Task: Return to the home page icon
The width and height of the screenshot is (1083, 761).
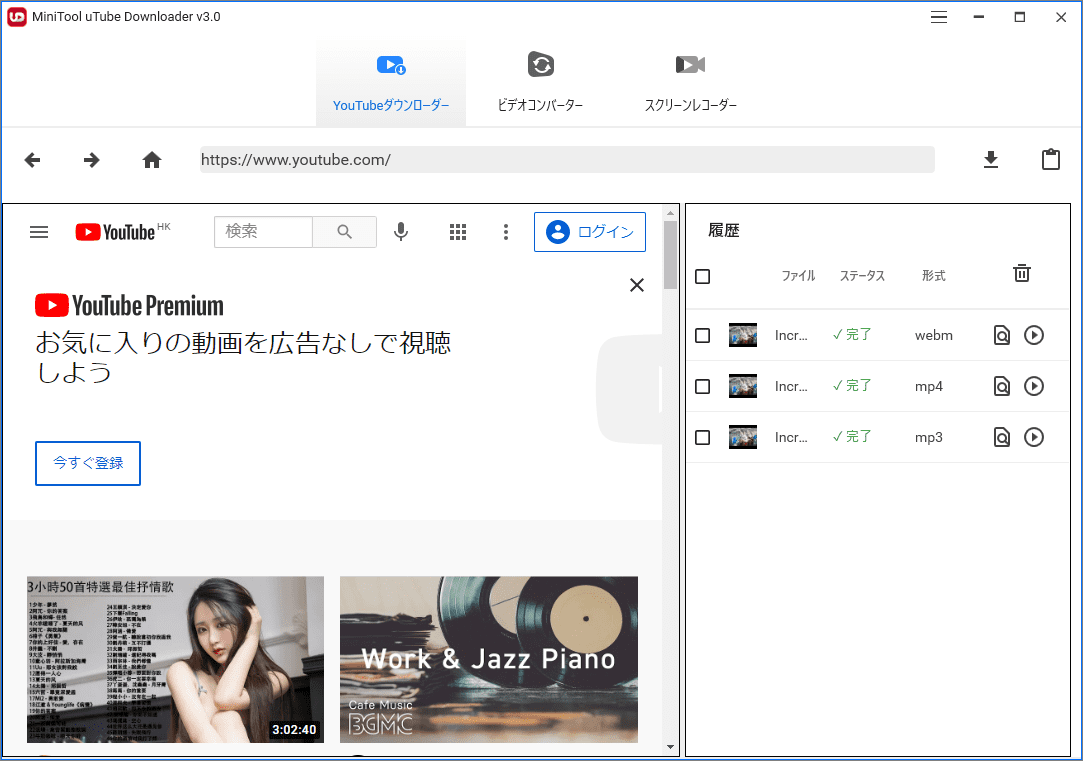Action: click(152, 160)
